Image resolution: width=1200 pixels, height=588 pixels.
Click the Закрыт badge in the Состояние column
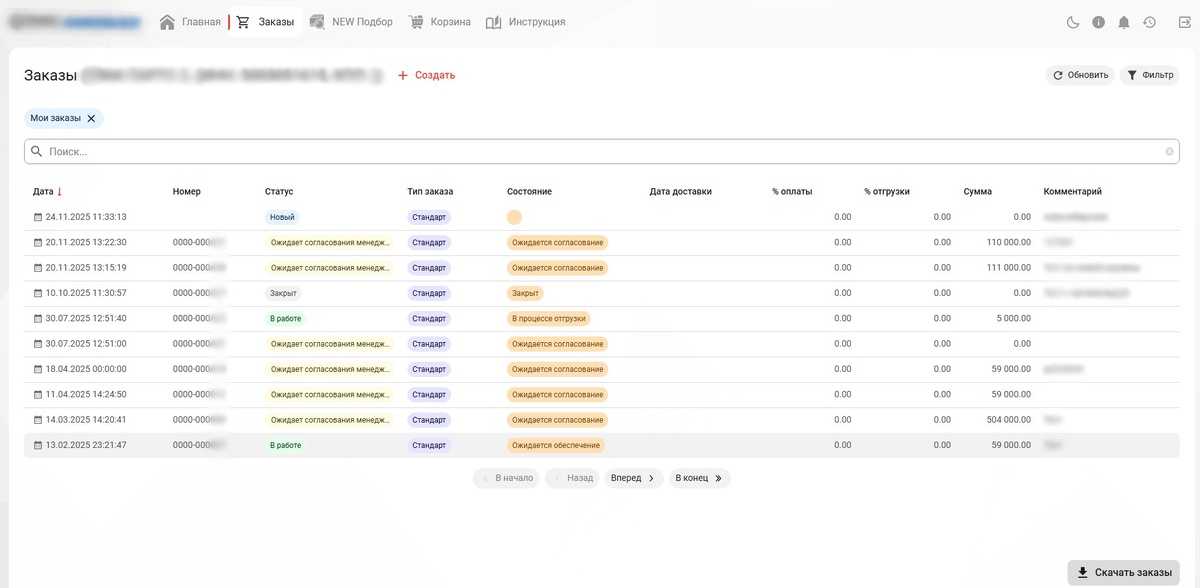[525, 293]
